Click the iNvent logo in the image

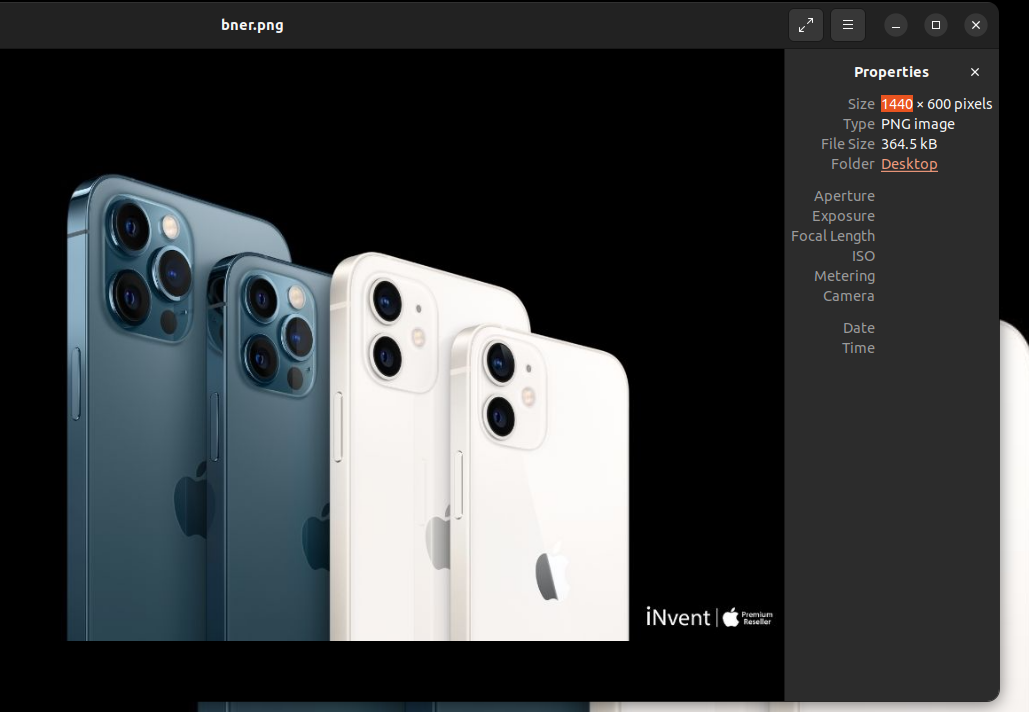coord(678,617)
